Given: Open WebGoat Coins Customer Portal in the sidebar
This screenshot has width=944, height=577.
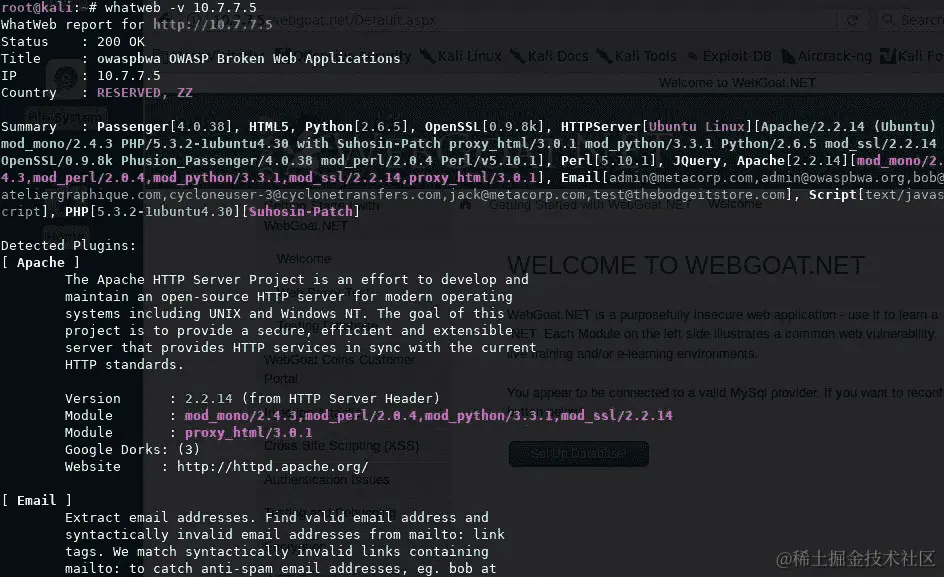Looking at the screenshot, I should coord(340,369).
